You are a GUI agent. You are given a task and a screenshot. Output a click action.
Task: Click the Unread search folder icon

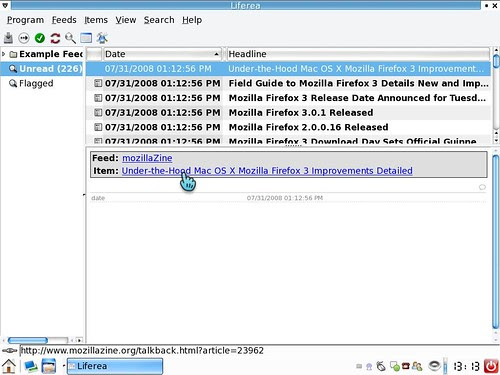13,69
